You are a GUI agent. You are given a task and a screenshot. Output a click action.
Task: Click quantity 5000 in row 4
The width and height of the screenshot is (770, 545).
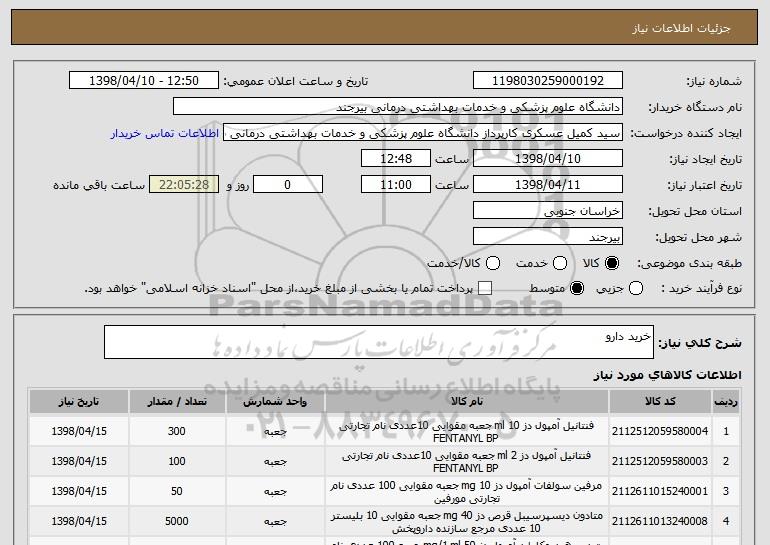[x=177, y=521]
